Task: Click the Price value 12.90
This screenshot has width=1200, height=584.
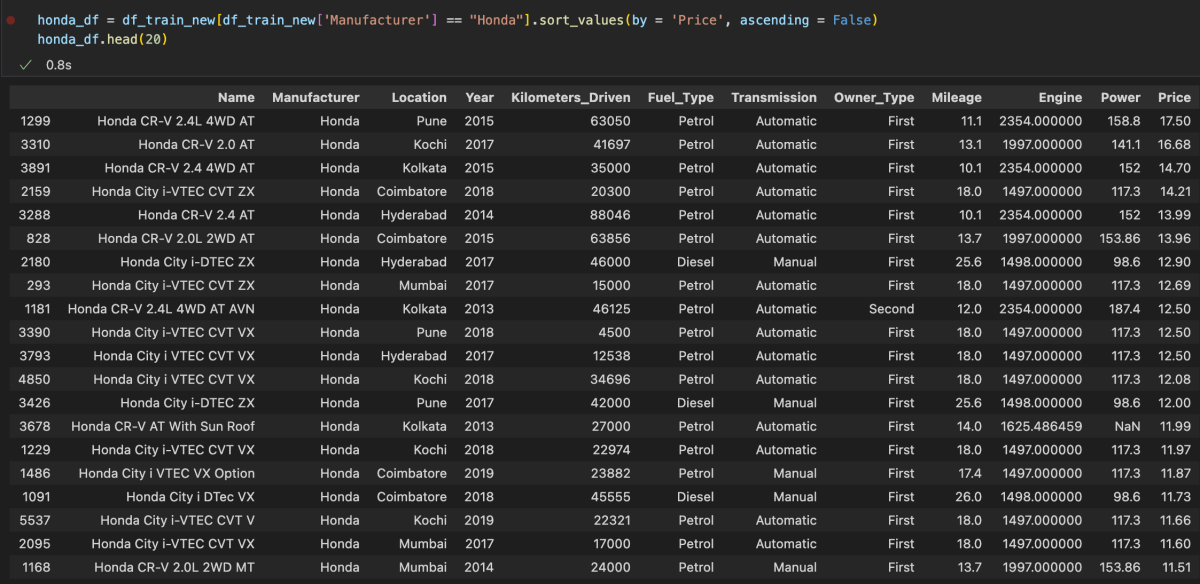Action: click(1174, 262)
